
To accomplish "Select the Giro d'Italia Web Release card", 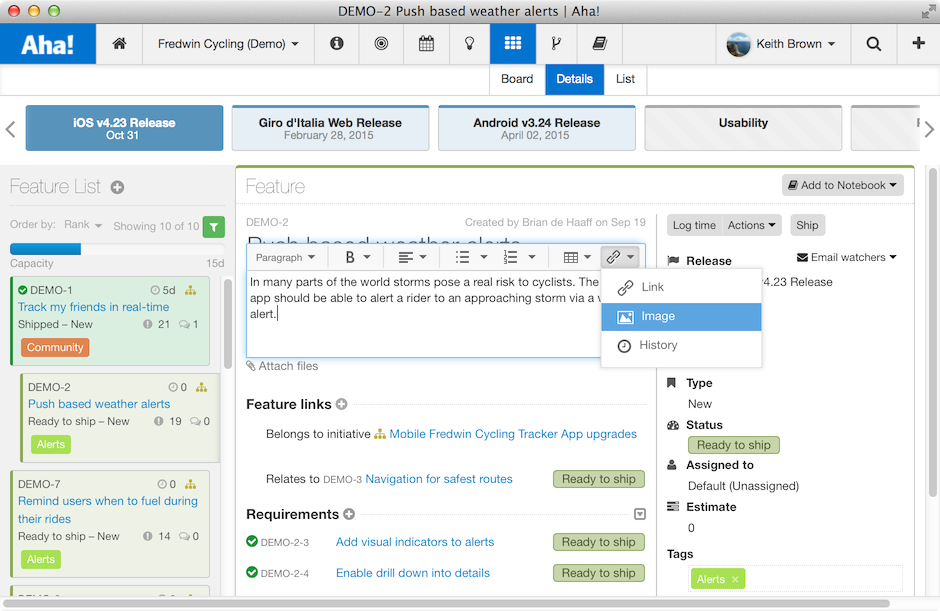I will [x=330, y=128].
